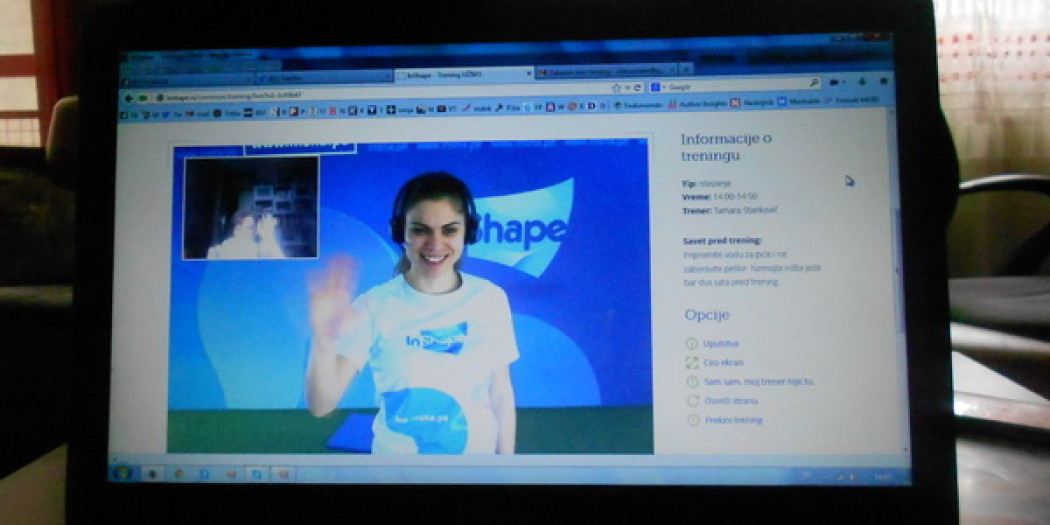Click the Uputstva info icon
Screen dimensions: 1050x525
point(691,344)
